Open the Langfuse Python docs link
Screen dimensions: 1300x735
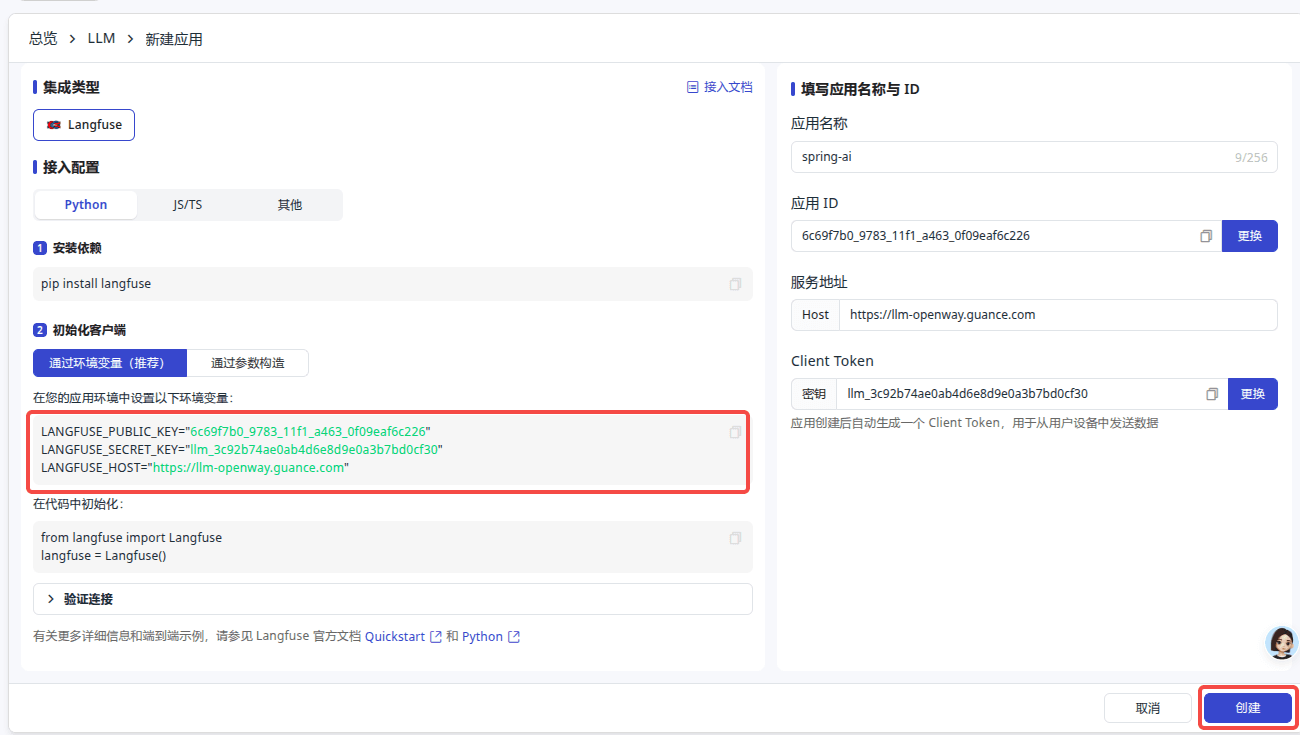point(490,637)
